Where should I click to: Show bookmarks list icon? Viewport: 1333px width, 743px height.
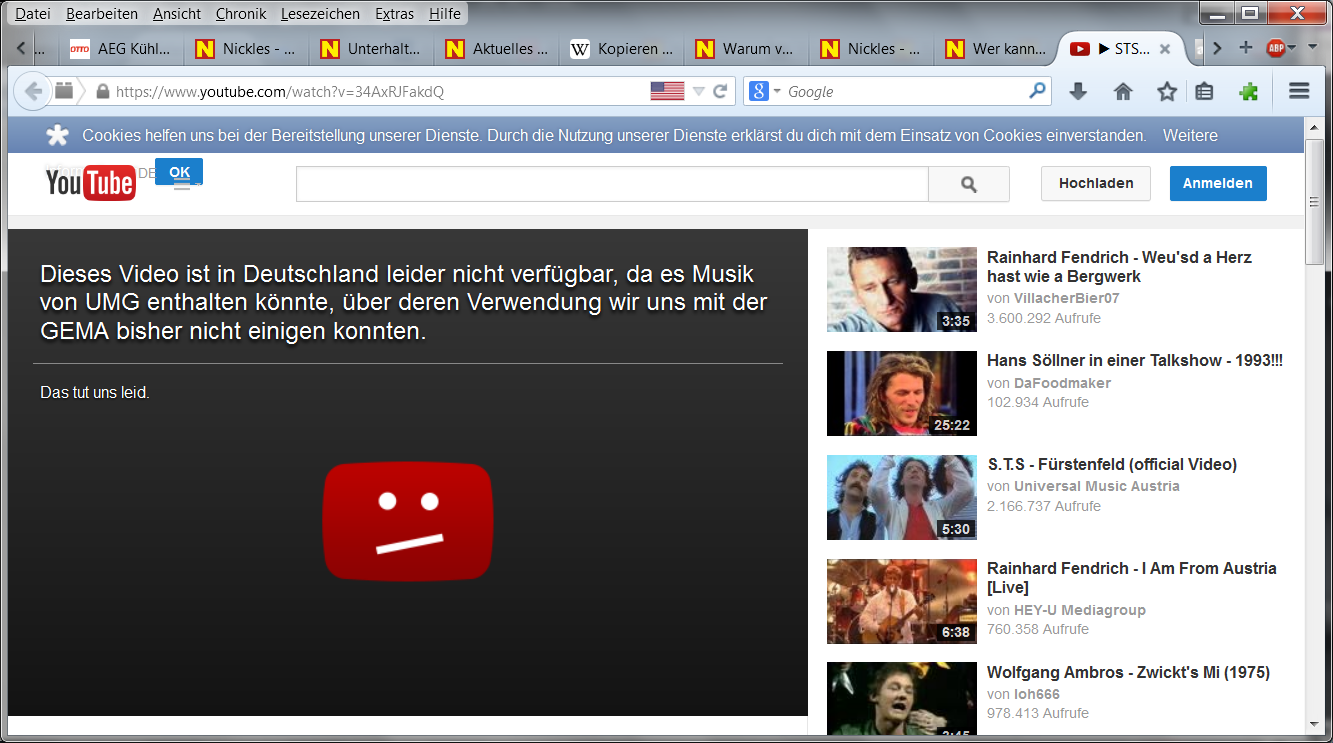tap(1204, 91)
